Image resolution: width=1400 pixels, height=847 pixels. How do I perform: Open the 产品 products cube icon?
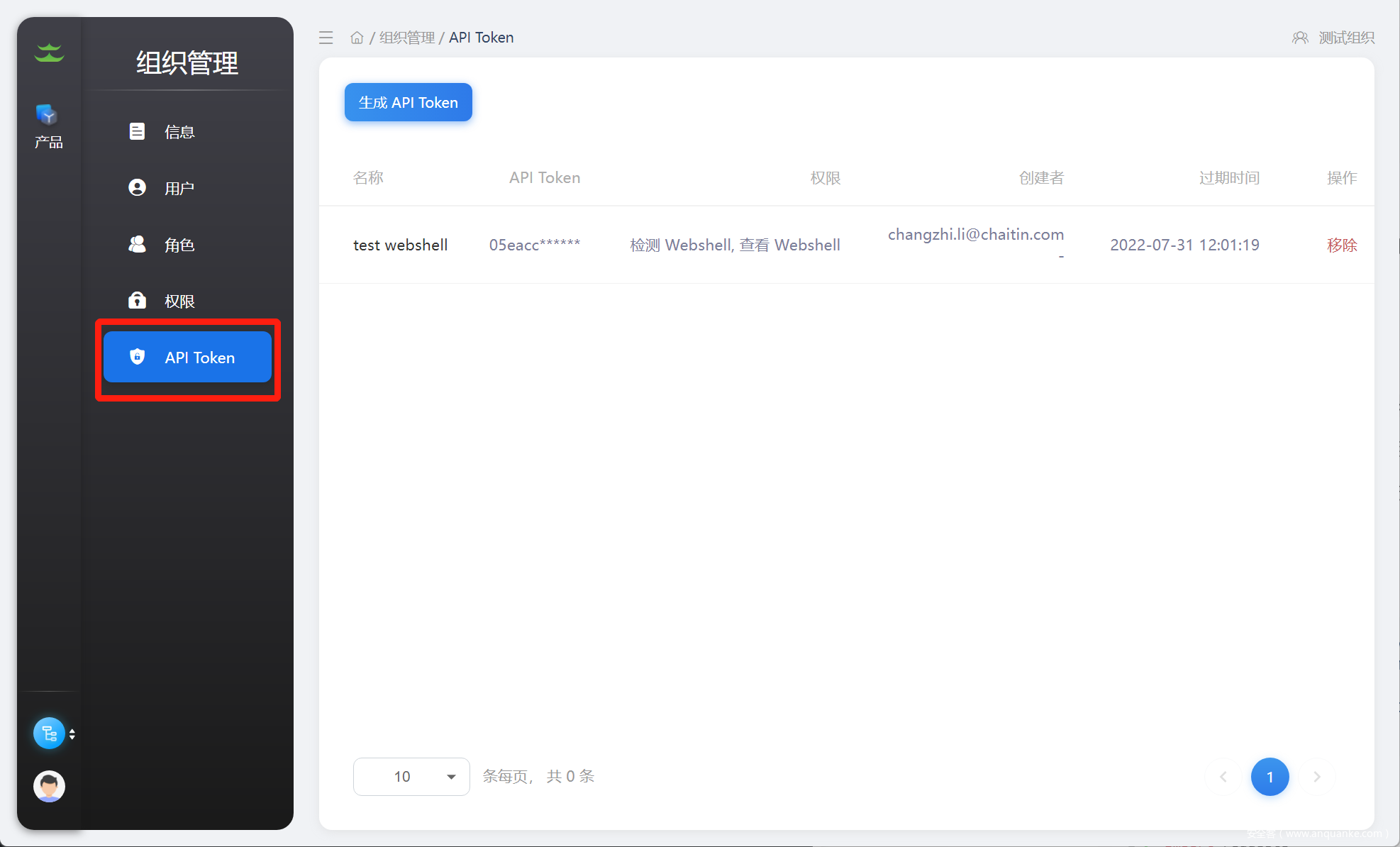pos(48,115)
